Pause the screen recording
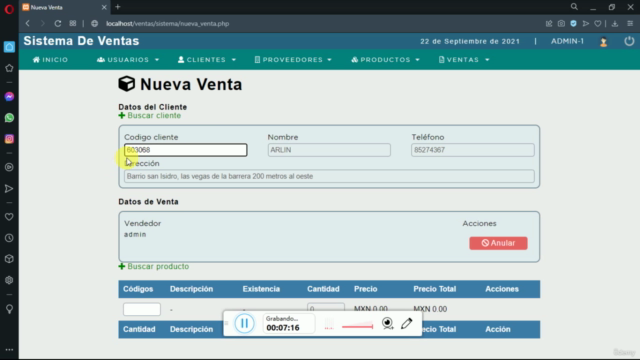The width and height of the screenshot is (640, 360). [x=244, y=323]
